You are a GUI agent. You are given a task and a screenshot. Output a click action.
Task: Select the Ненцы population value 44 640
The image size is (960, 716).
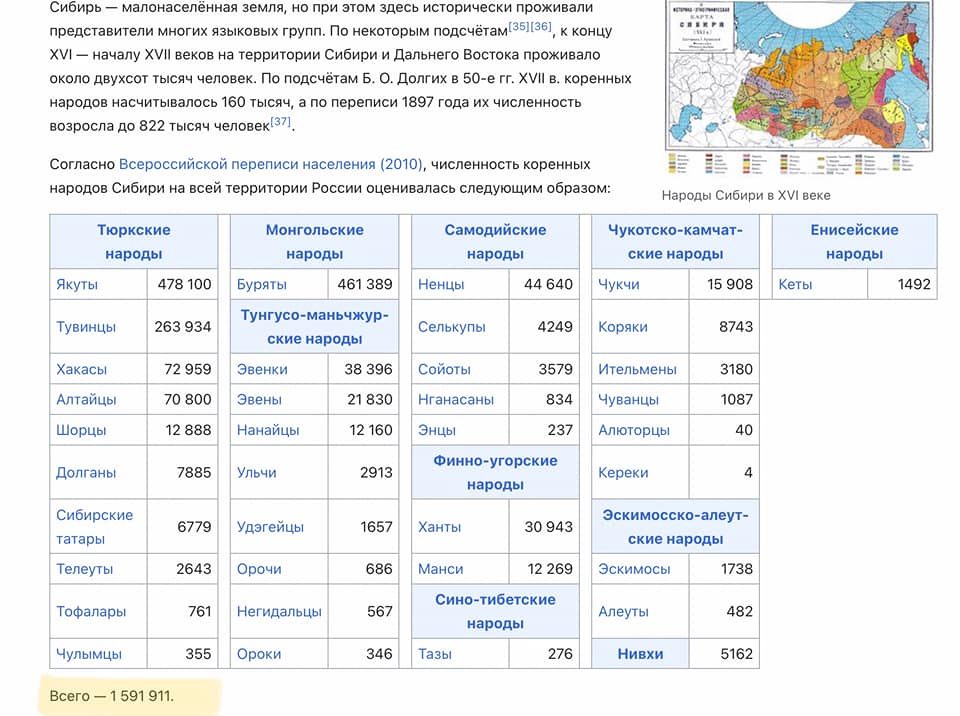tap(549, 284)
